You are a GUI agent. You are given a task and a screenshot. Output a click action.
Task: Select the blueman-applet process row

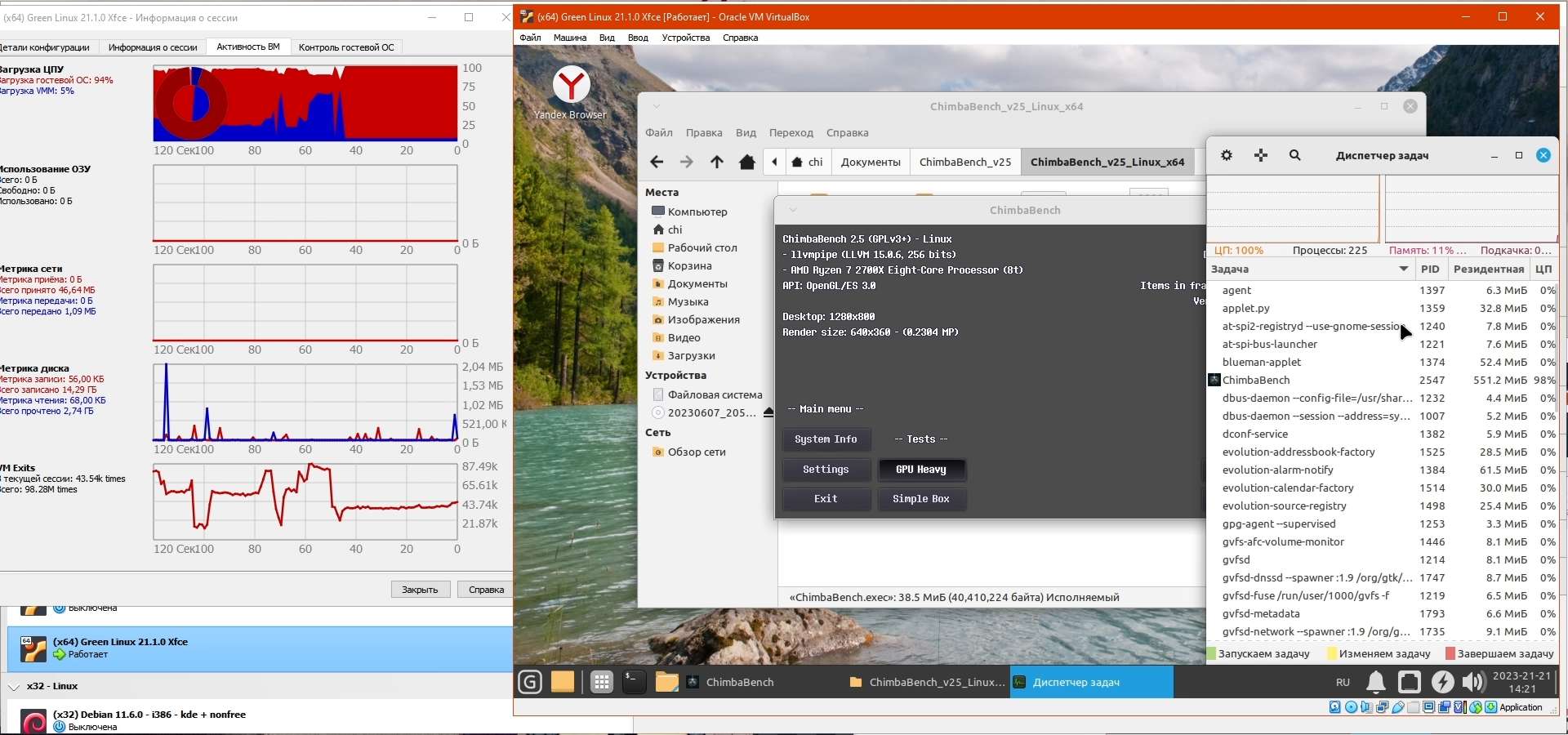tap(1382, 362)
